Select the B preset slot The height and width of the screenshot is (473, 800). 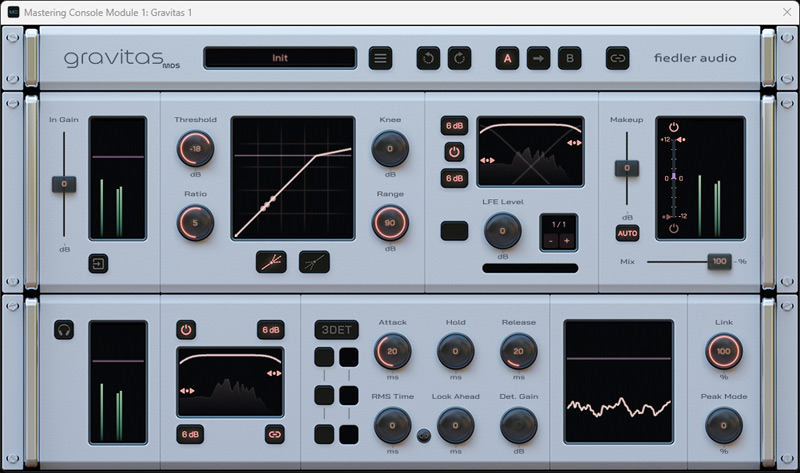click(569, 58)
